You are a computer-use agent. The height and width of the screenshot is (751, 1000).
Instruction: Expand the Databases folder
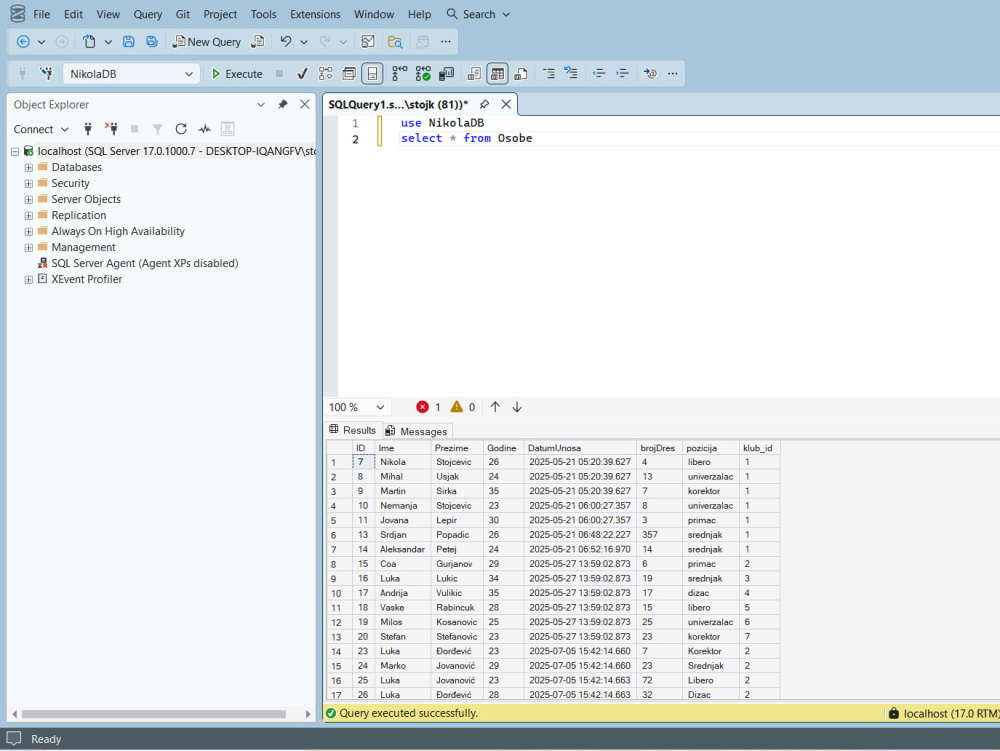click(28, 168)
